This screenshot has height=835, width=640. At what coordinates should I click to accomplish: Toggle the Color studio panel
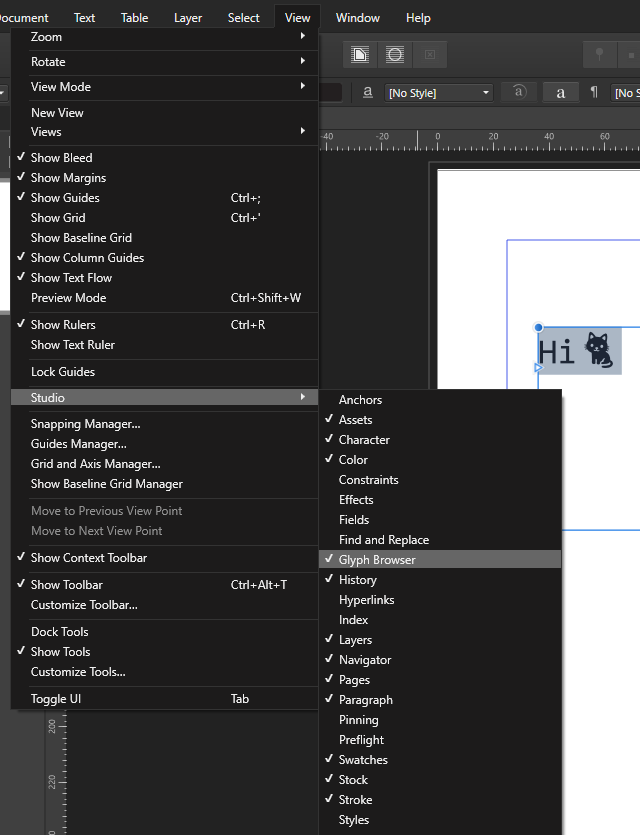click(440, 460)
